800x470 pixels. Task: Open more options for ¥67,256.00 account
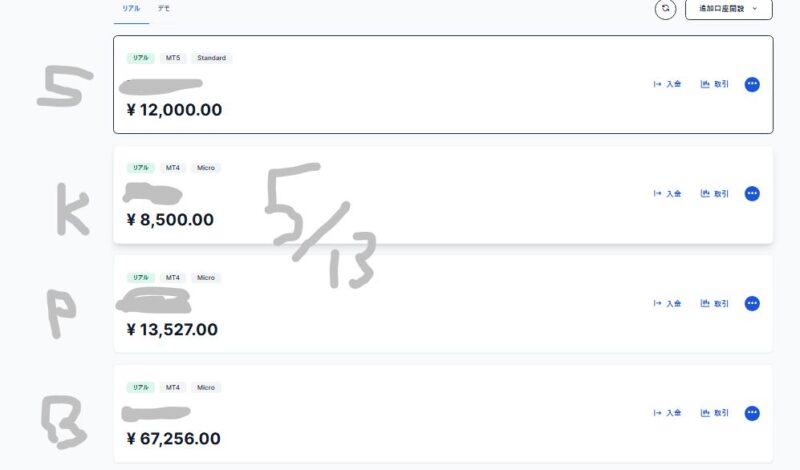752,413
